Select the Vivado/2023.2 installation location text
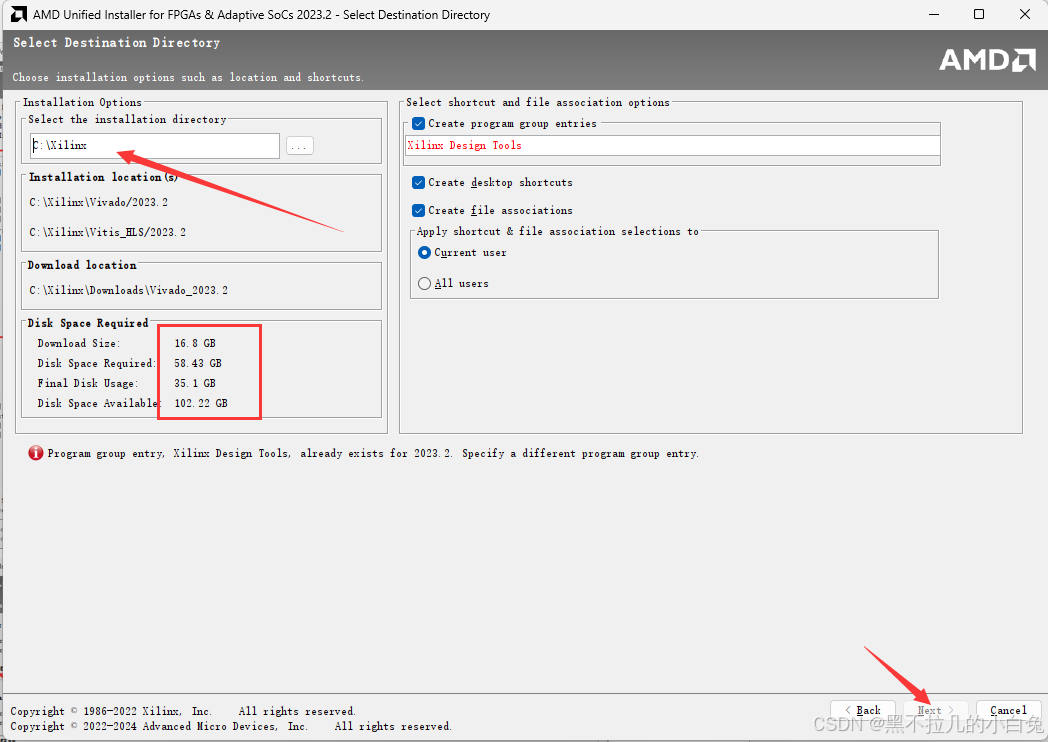The width and height of the screenshot is (1048, 742). 98,202
